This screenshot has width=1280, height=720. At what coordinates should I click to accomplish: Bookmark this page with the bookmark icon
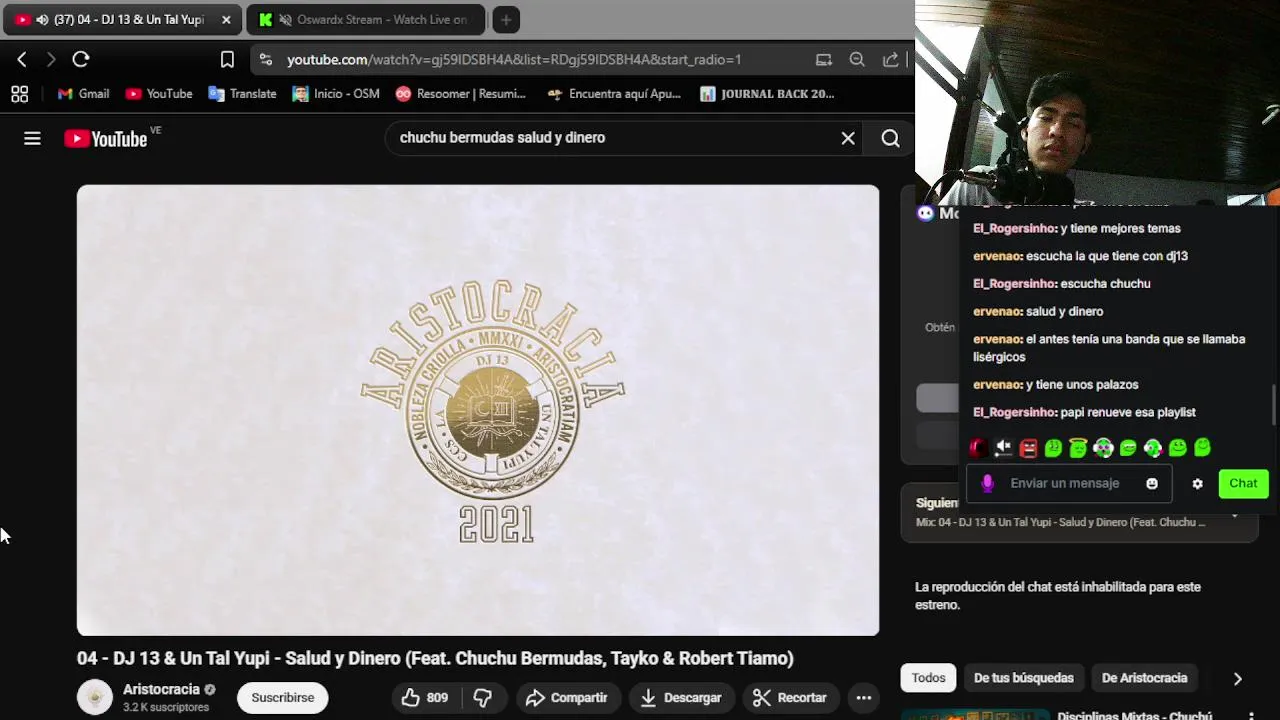227,60
